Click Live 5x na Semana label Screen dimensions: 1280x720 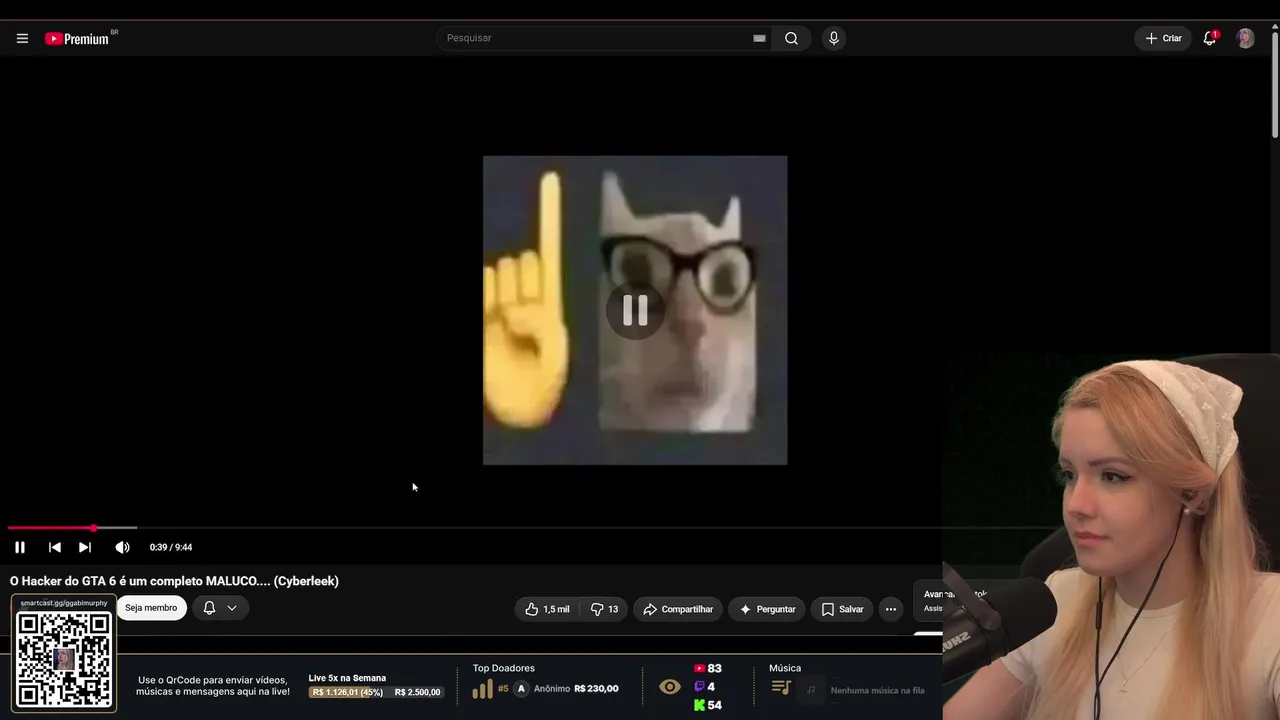click(347, 678)
